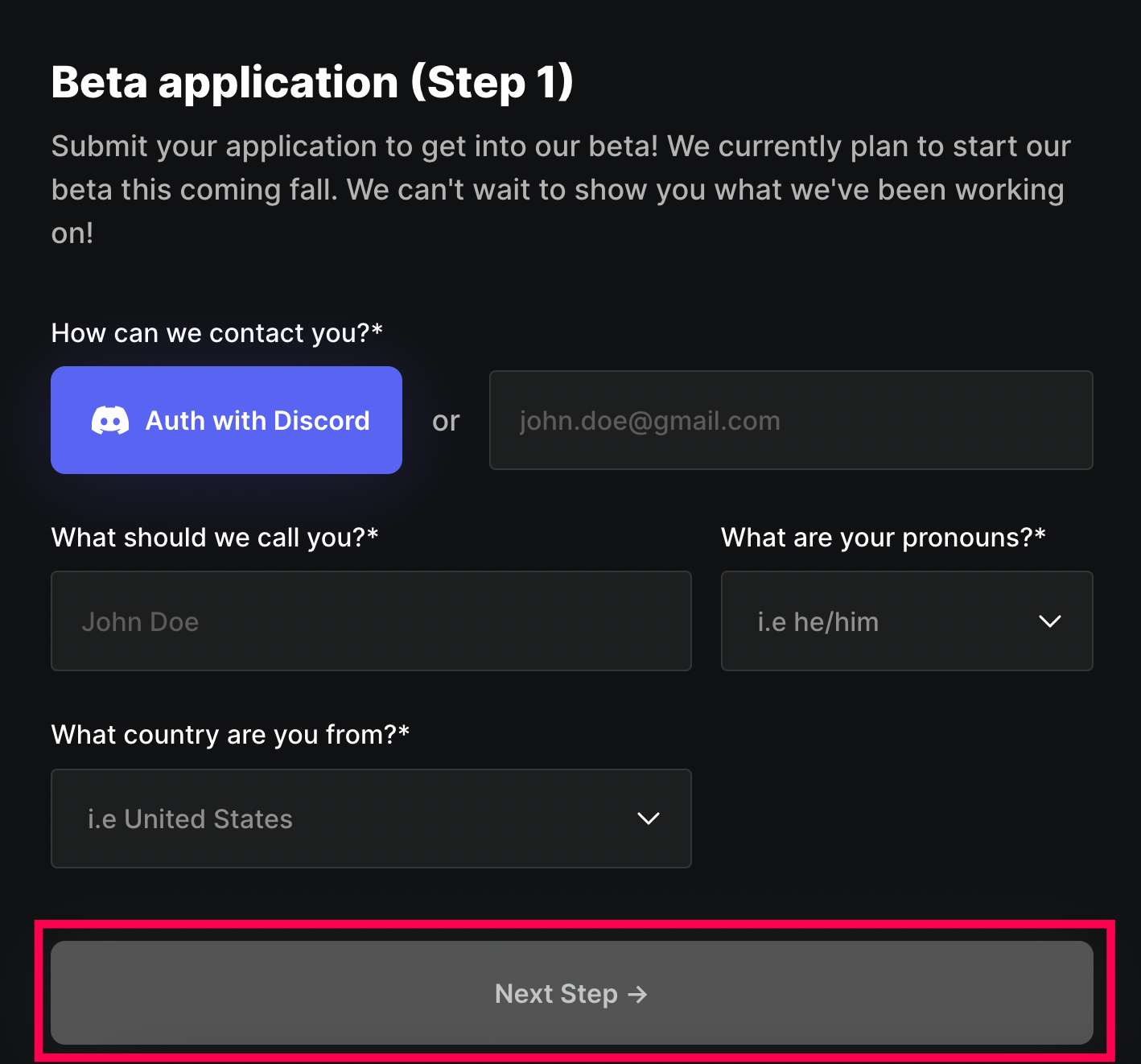Click the "What country are you from?" label
The width and height of the screenshot is (1141, 1064).
point(230,735)
